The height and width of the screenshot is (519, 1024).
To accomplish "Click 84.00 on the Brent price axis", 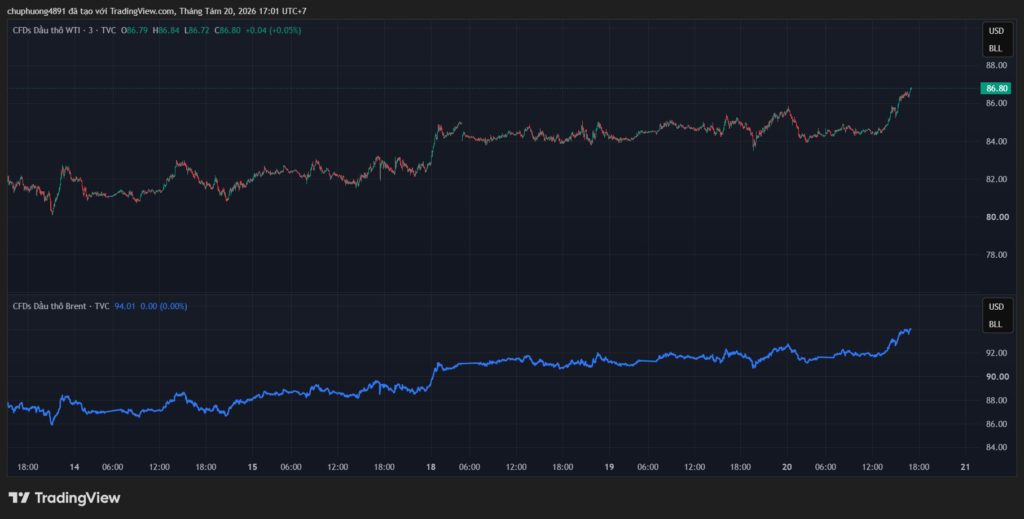I will pos(997,447).
